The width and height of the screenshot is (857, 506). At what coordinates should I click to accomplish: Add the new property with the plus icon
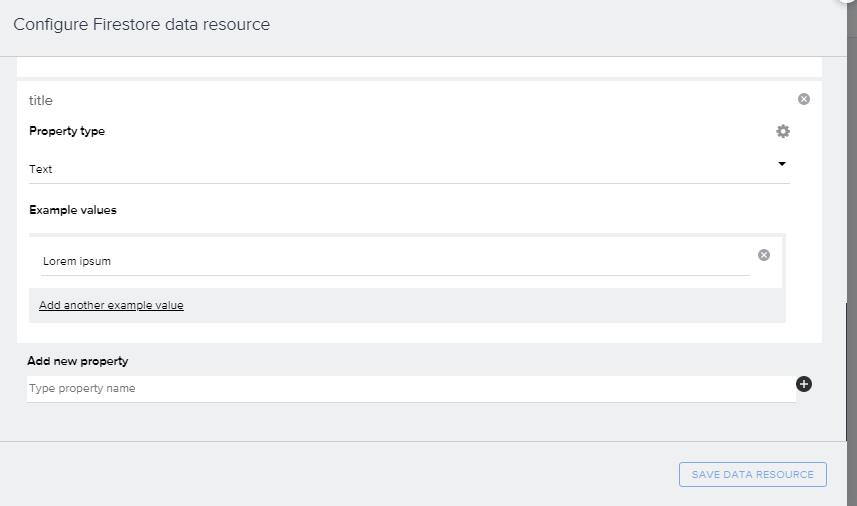pyautogui.click(x=803, y=384)
